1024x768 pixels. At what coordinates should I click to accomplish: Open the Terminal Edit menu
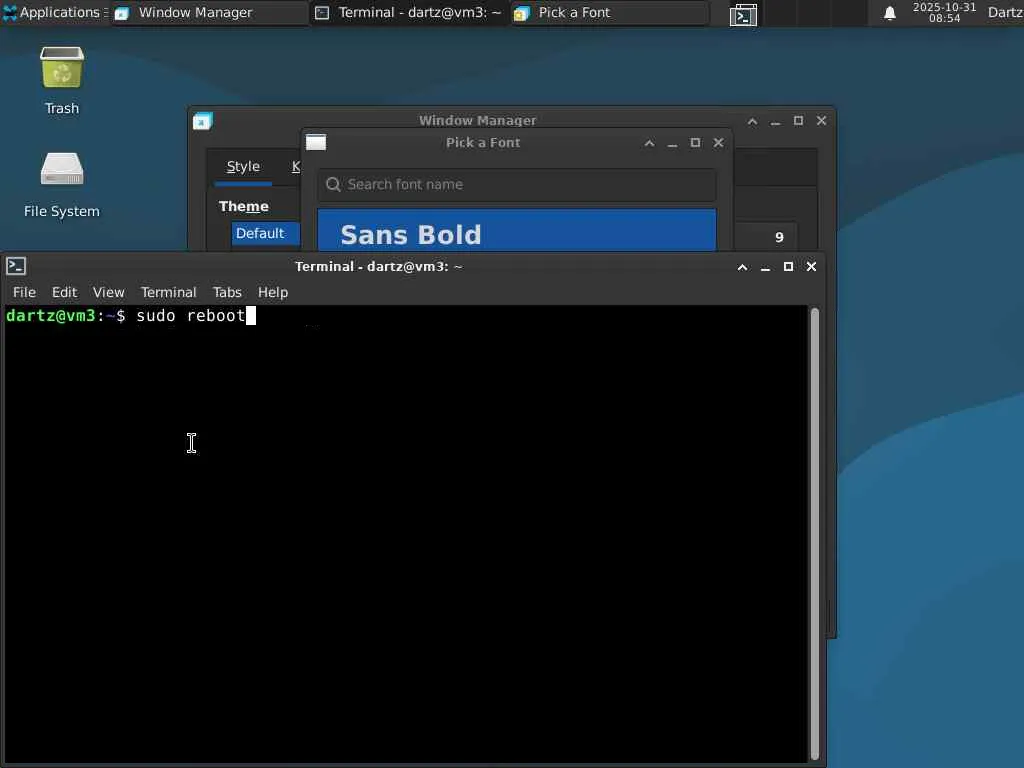tap(65, 292)
